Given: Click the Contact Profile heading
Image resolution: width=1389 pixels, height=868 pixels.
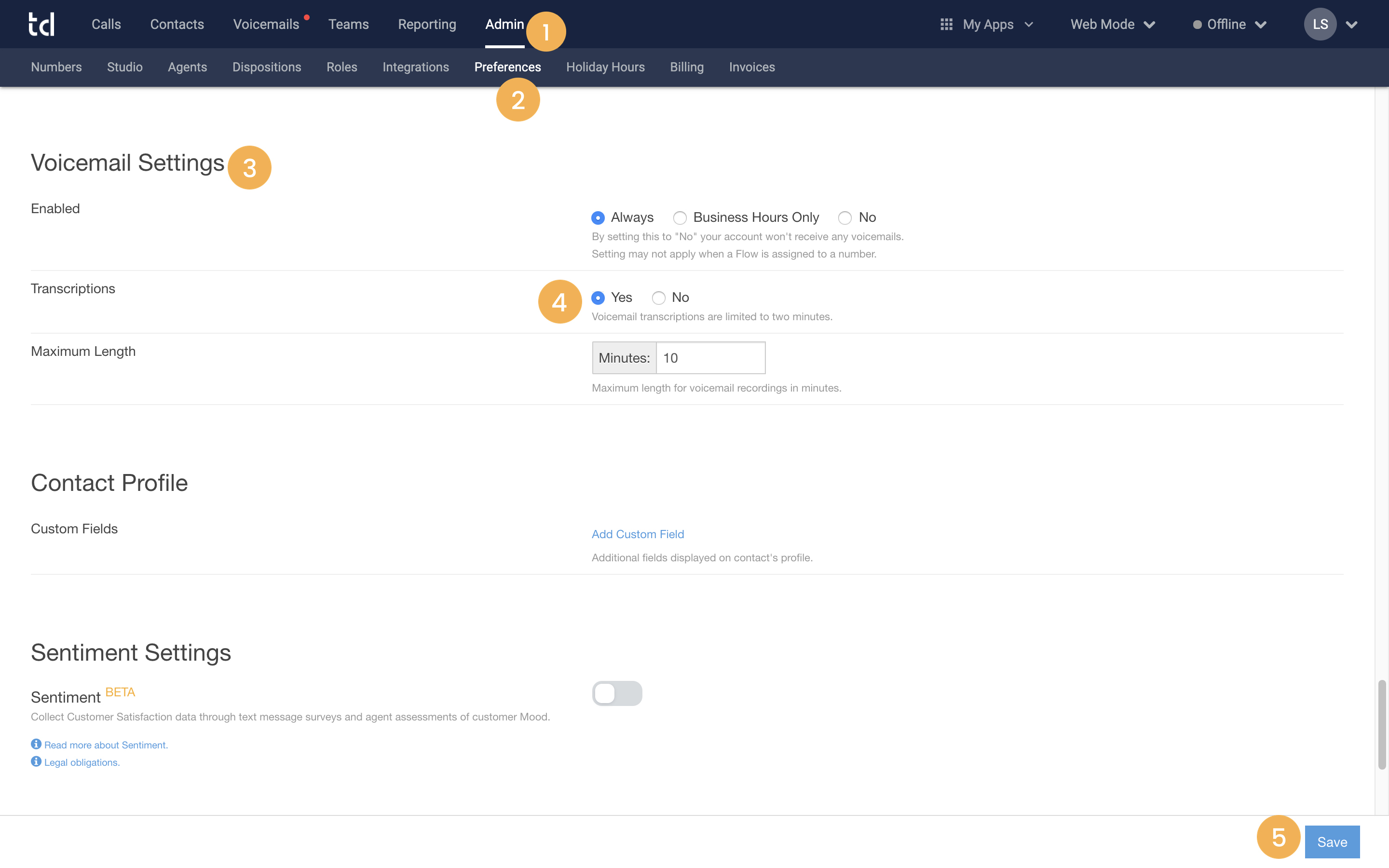Looking at the screenshot, I should (x=109, y=483).
